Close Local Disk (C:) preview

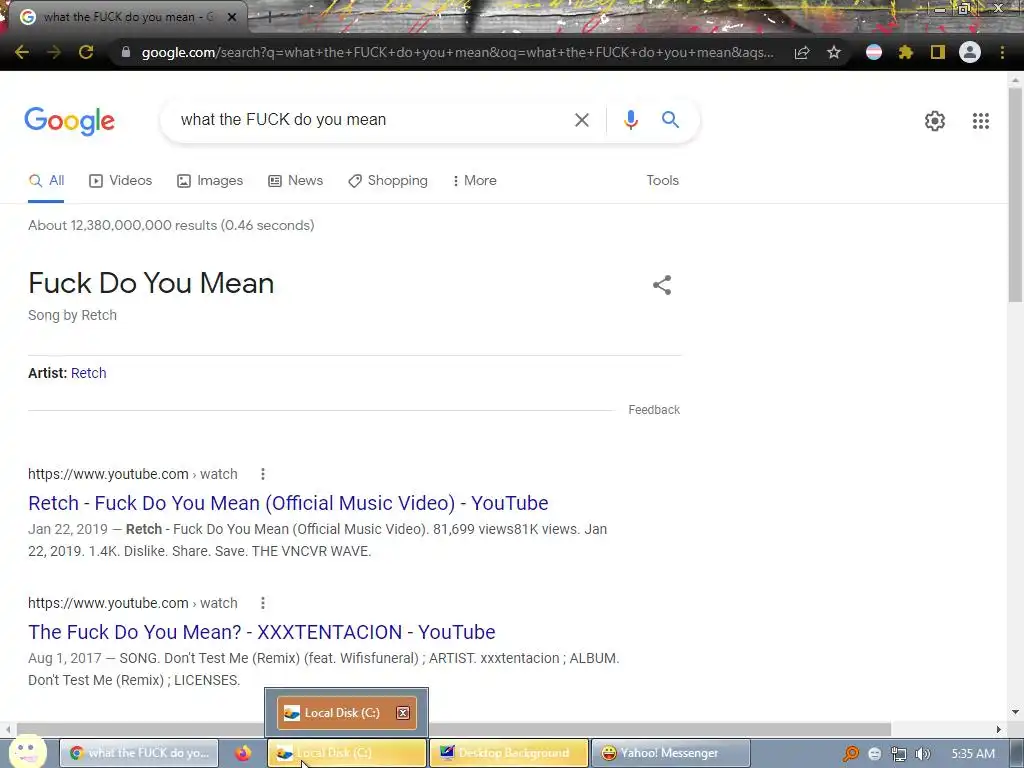(403, 712)
